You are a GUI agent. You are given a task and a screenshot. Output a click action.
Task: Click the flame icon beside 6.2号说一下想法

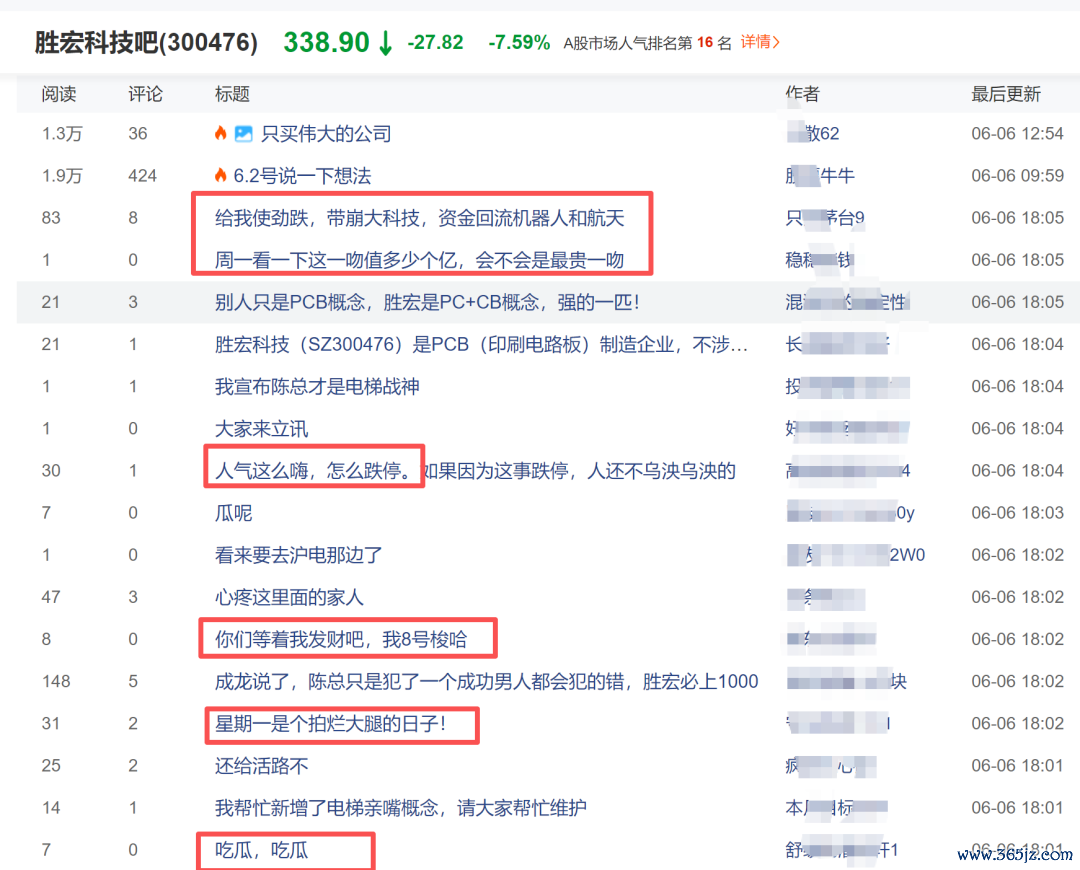(x=220, y=175)
